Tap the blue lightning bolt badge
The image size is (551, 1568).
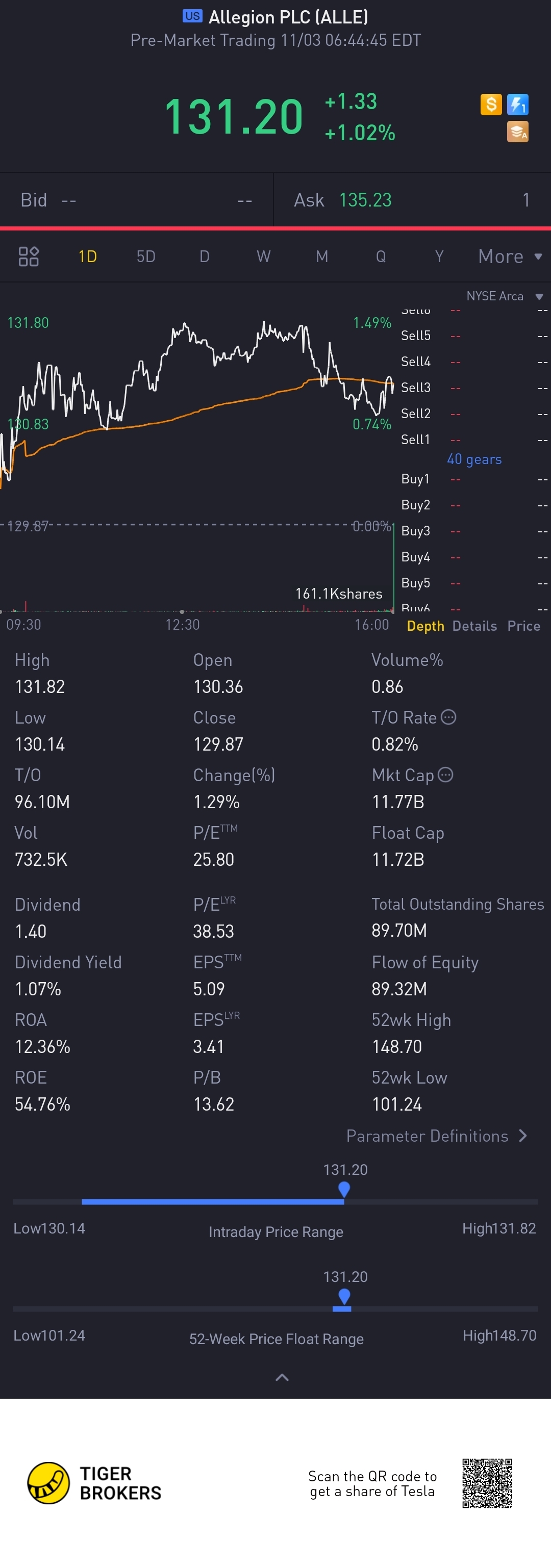click(x=517, y=104)
